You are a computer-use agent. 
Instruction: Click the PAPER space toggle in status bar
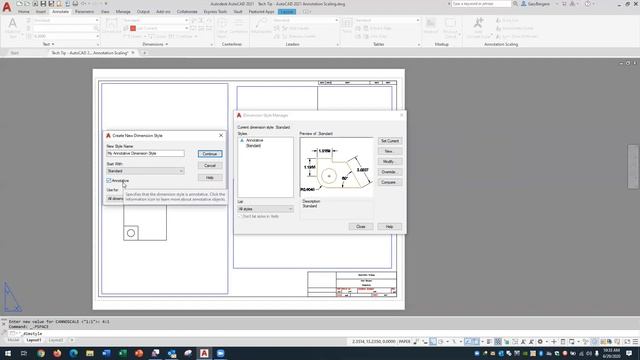coord(404,341)
